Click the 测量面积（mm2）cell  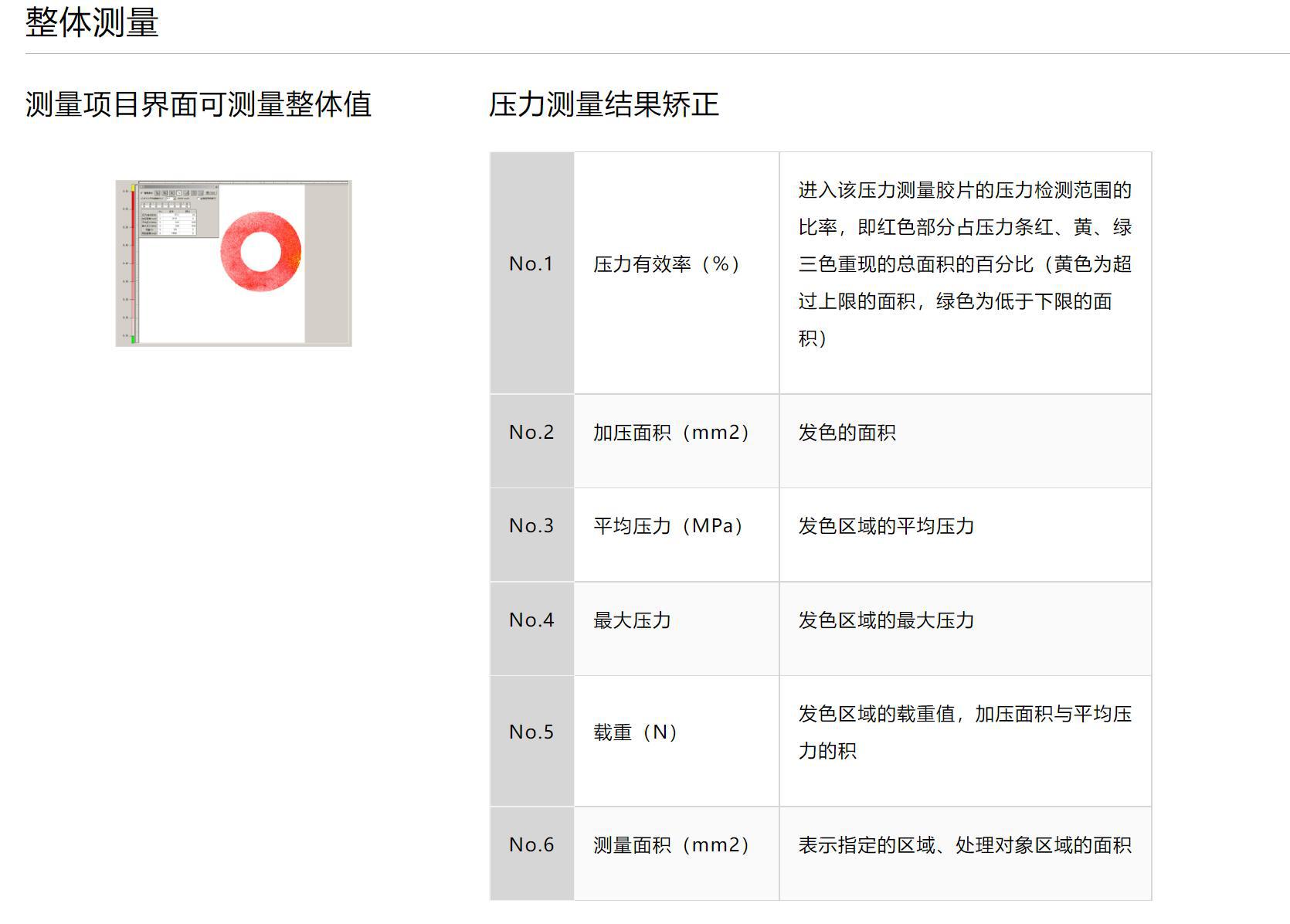(x=677, y=853)
